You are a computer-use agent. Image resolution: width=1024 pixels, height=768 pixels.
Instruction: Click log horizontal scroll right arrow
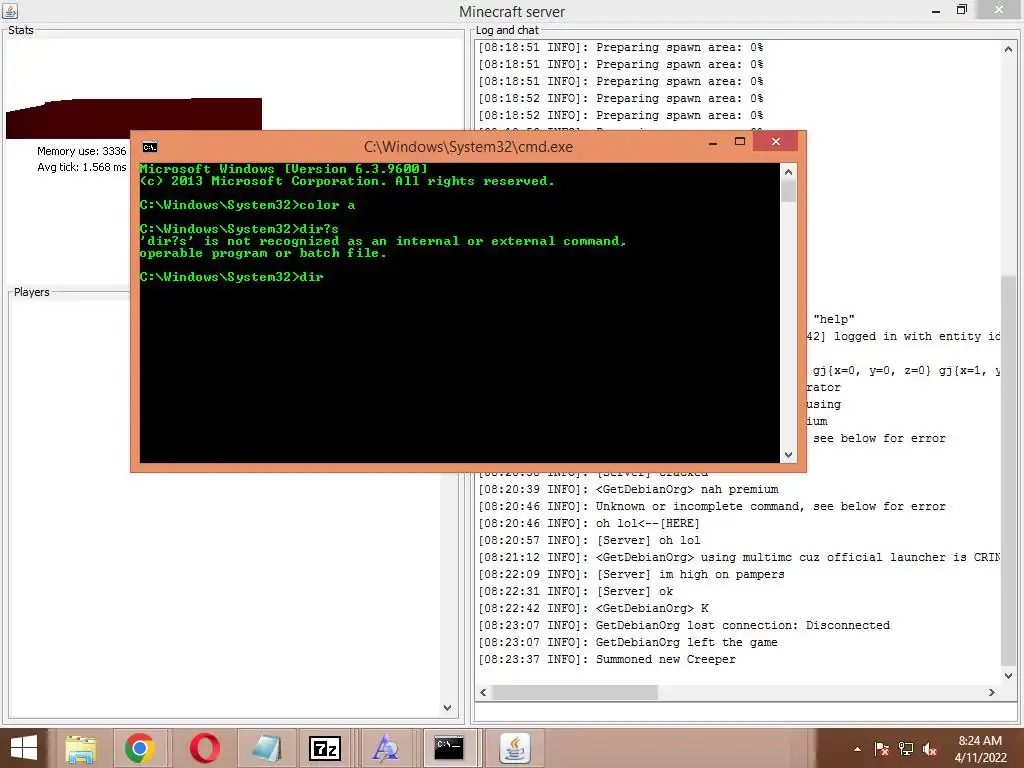(x=991, y=692)
